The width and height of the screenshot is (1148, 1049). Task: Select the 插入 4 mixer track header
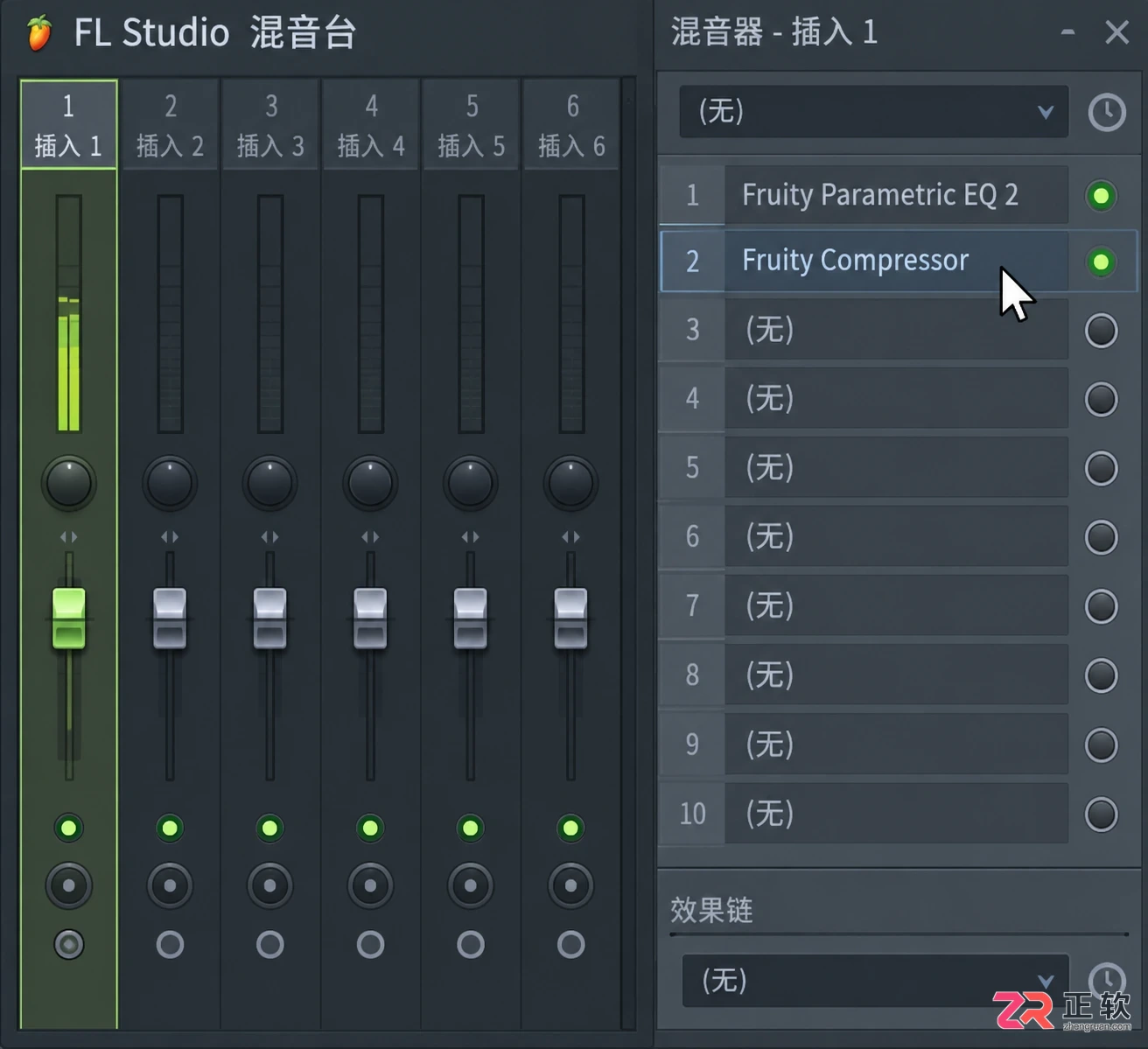coord(370,124)
